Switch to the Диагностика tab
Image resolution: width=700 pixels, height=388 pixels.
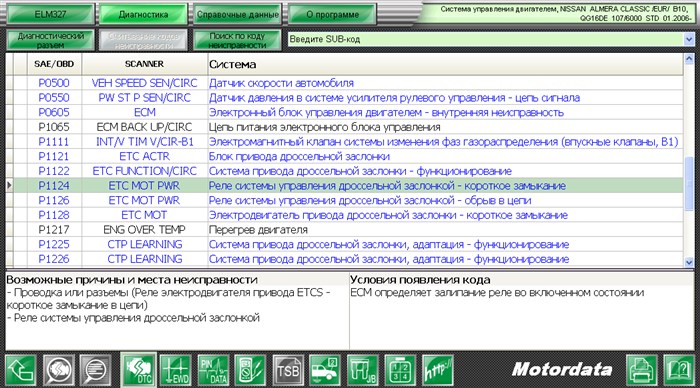[x=143, y=14]
